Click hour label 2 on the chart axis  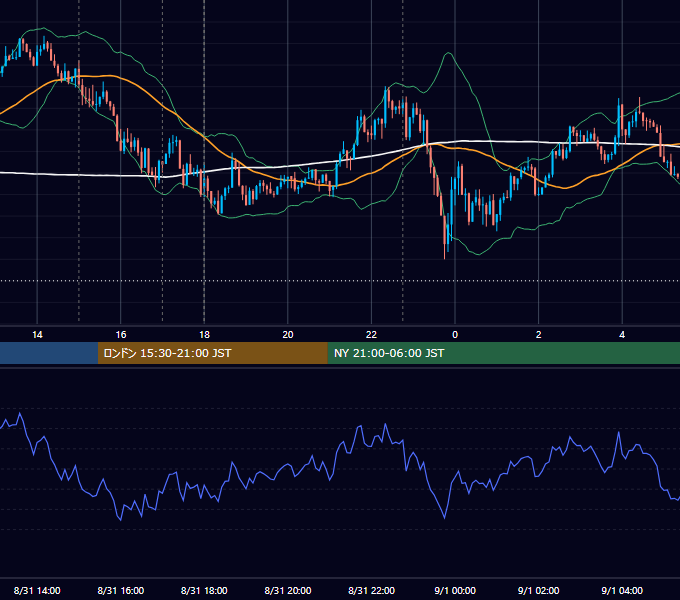point(539,335)
